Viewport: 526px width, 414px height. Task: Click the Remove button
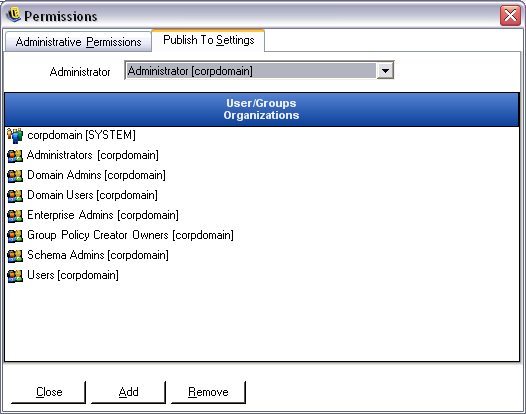click(x=208, y=392)
